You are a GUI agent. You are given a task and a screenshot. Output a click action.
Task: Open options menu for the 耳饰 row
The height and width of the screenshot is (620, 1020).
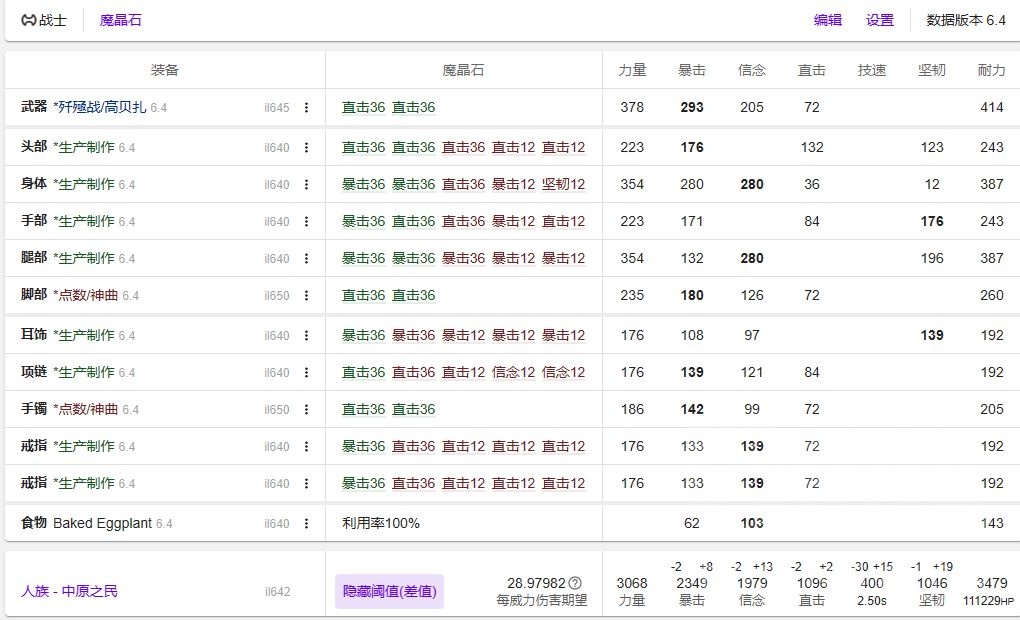pyautogui.click(x=307, y=335)
